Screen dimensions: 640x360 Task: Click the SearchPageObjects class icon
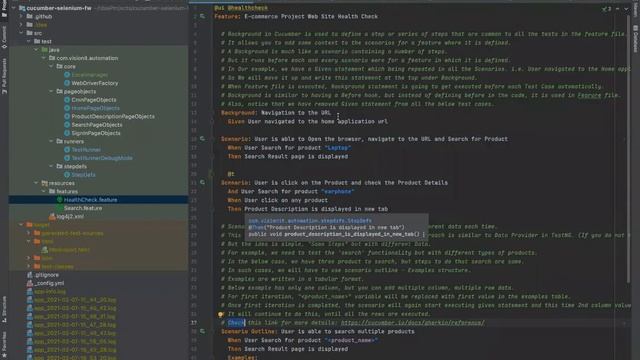67,124
